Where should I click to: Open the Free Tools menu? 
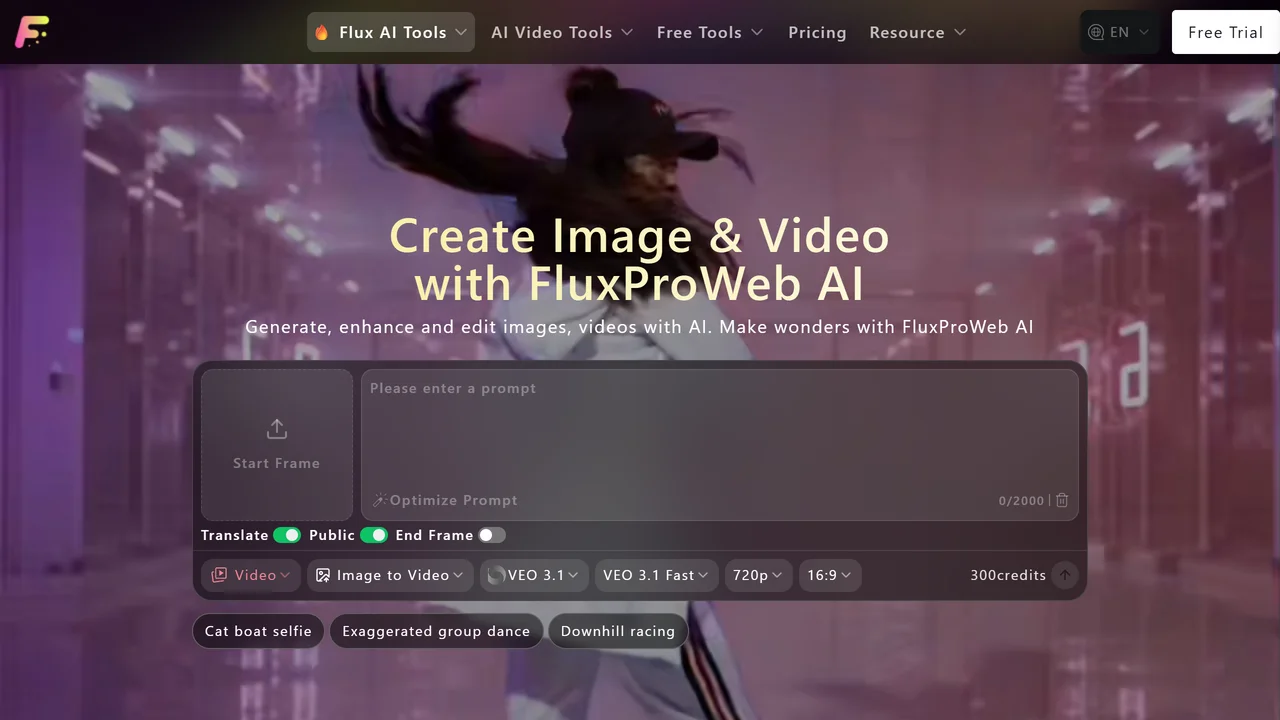click(x=710, y=32)
